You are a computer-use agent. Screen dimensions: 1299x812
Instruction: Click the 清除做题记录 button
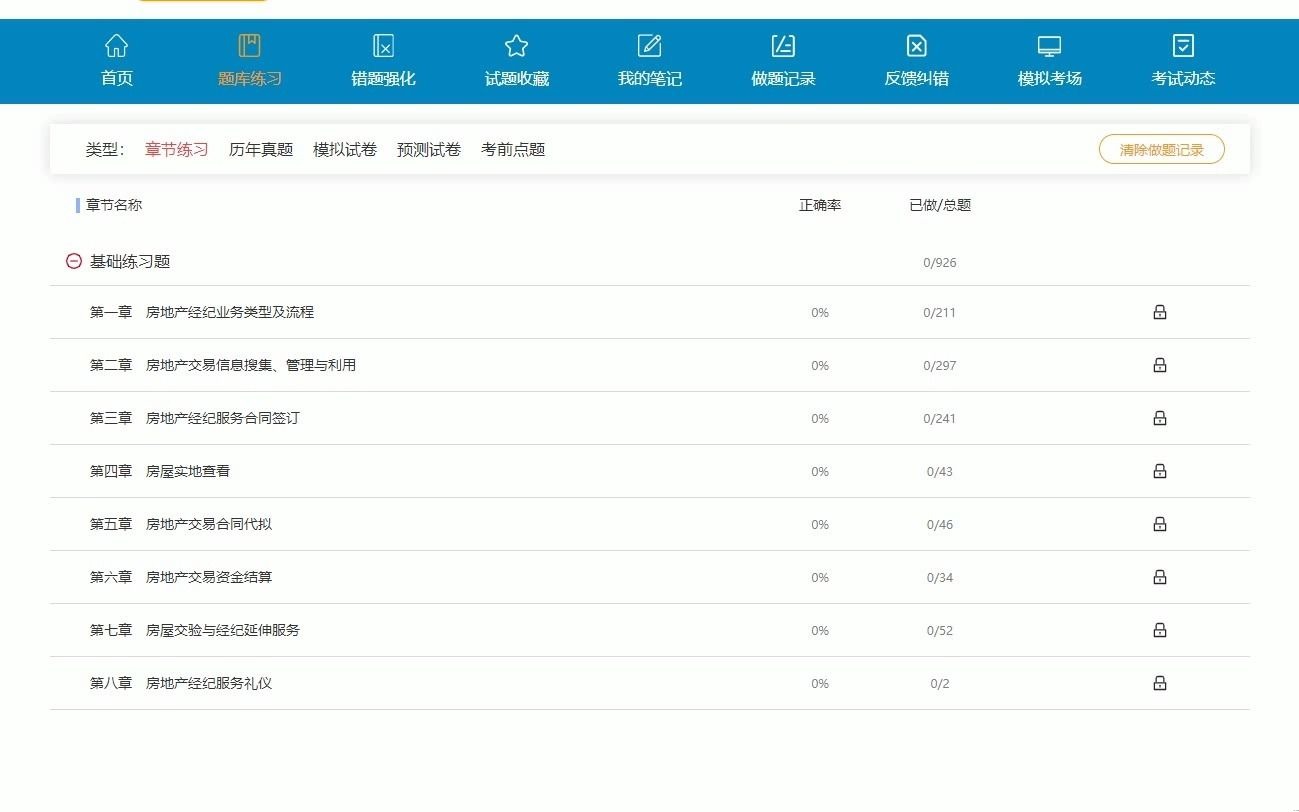pos(1162,150)
